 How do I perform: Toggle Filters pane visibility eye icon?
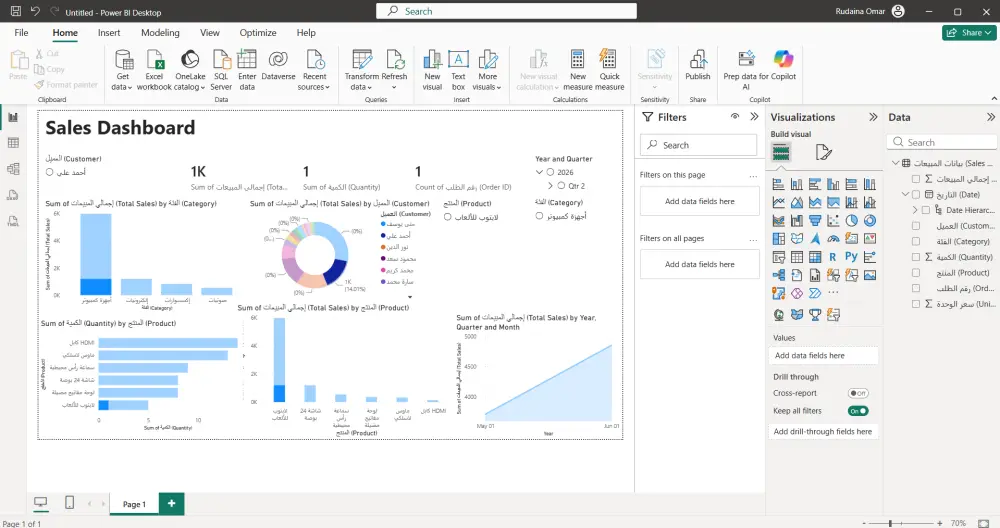coord(735,117)
